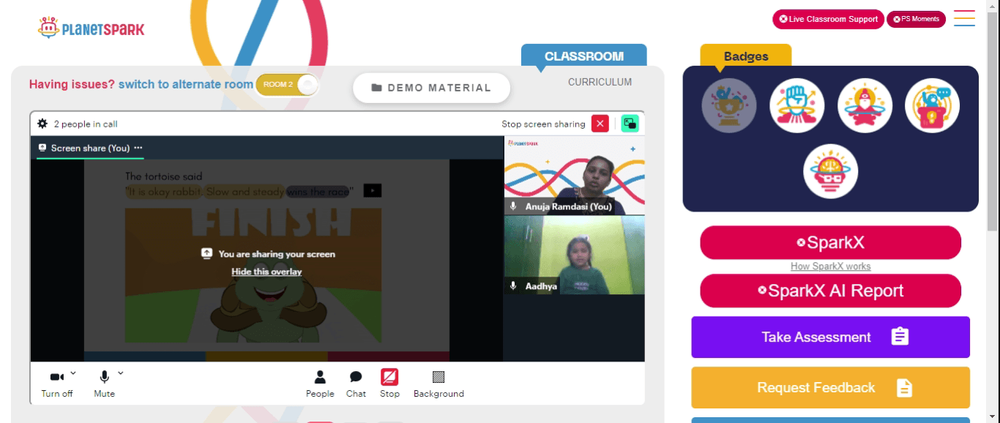Turn off the camera
Screen dimensions: 1000x423
[57, 383]
